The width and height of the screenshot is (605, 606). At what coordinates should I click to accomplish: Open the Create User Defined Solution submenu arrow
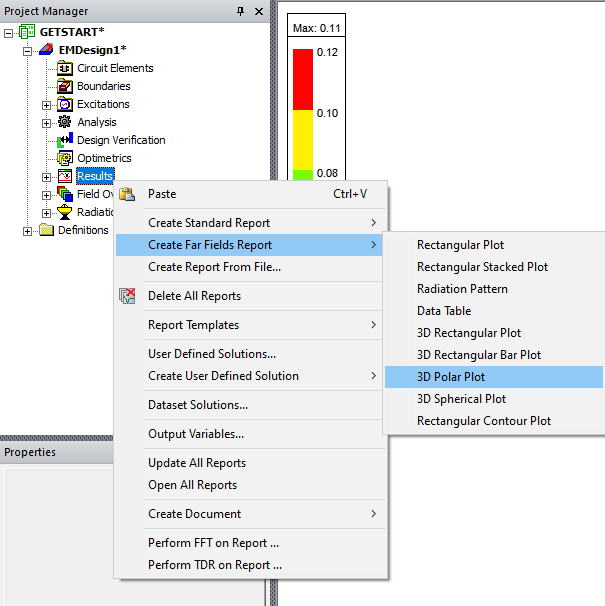coord(373,376)
